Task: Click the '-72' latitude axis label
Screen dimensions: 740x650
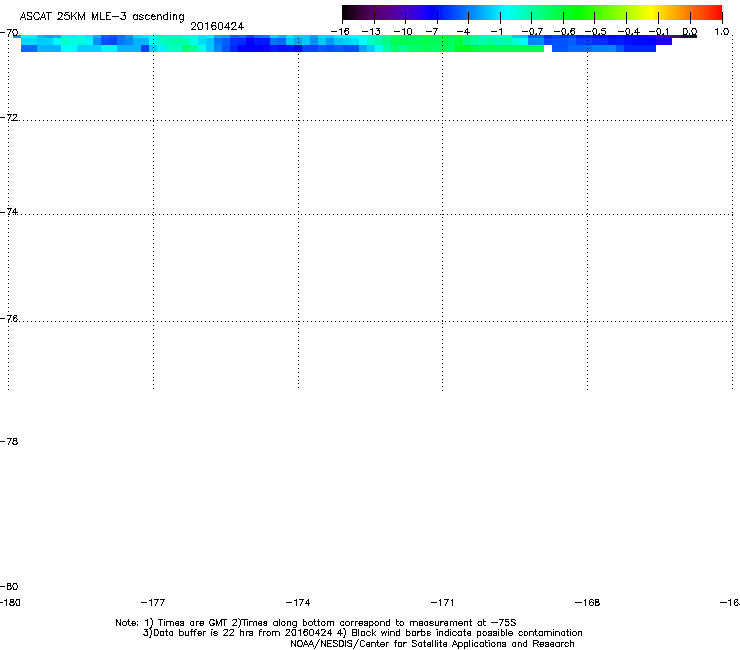Action: click(x=9, y=117)
